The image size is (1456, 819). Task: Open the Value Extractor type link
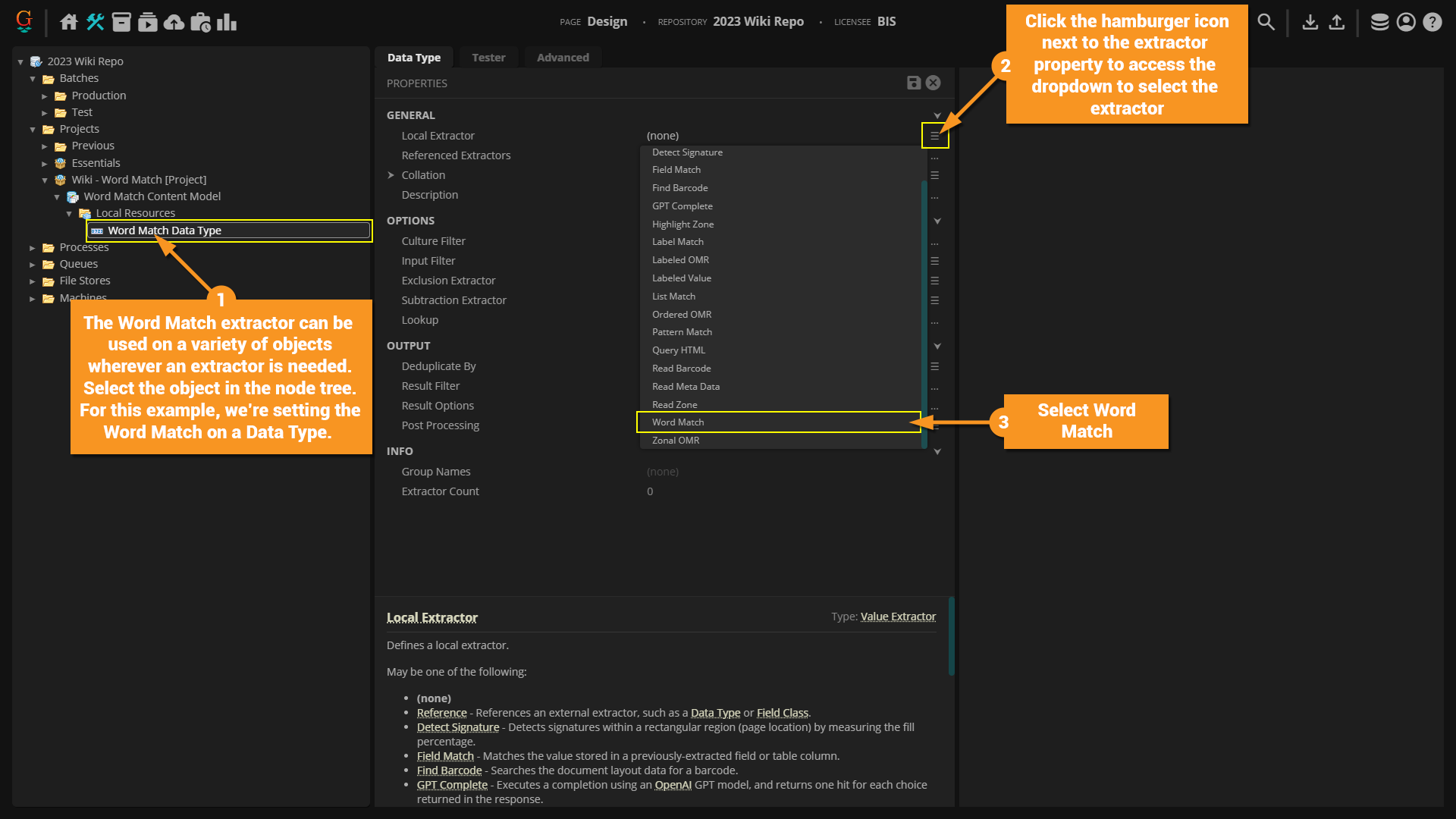[x=898, y=617]
